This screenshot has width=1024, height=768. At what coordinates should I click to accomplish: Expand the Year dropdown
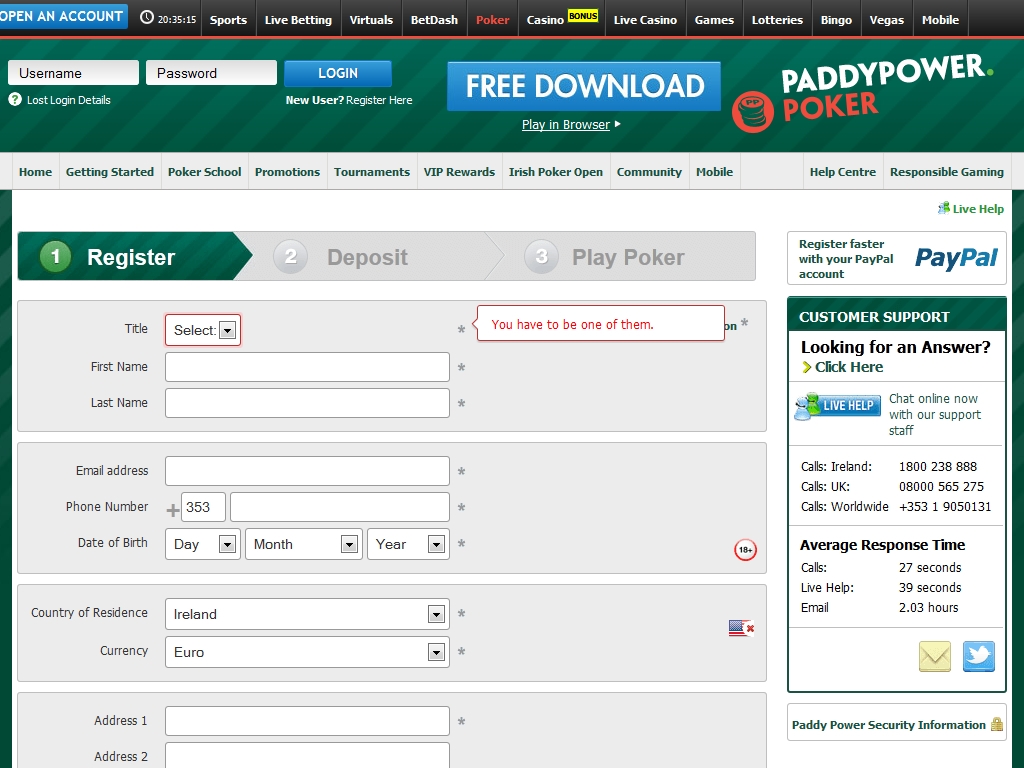pyautogui.click(x=408, y=544)
